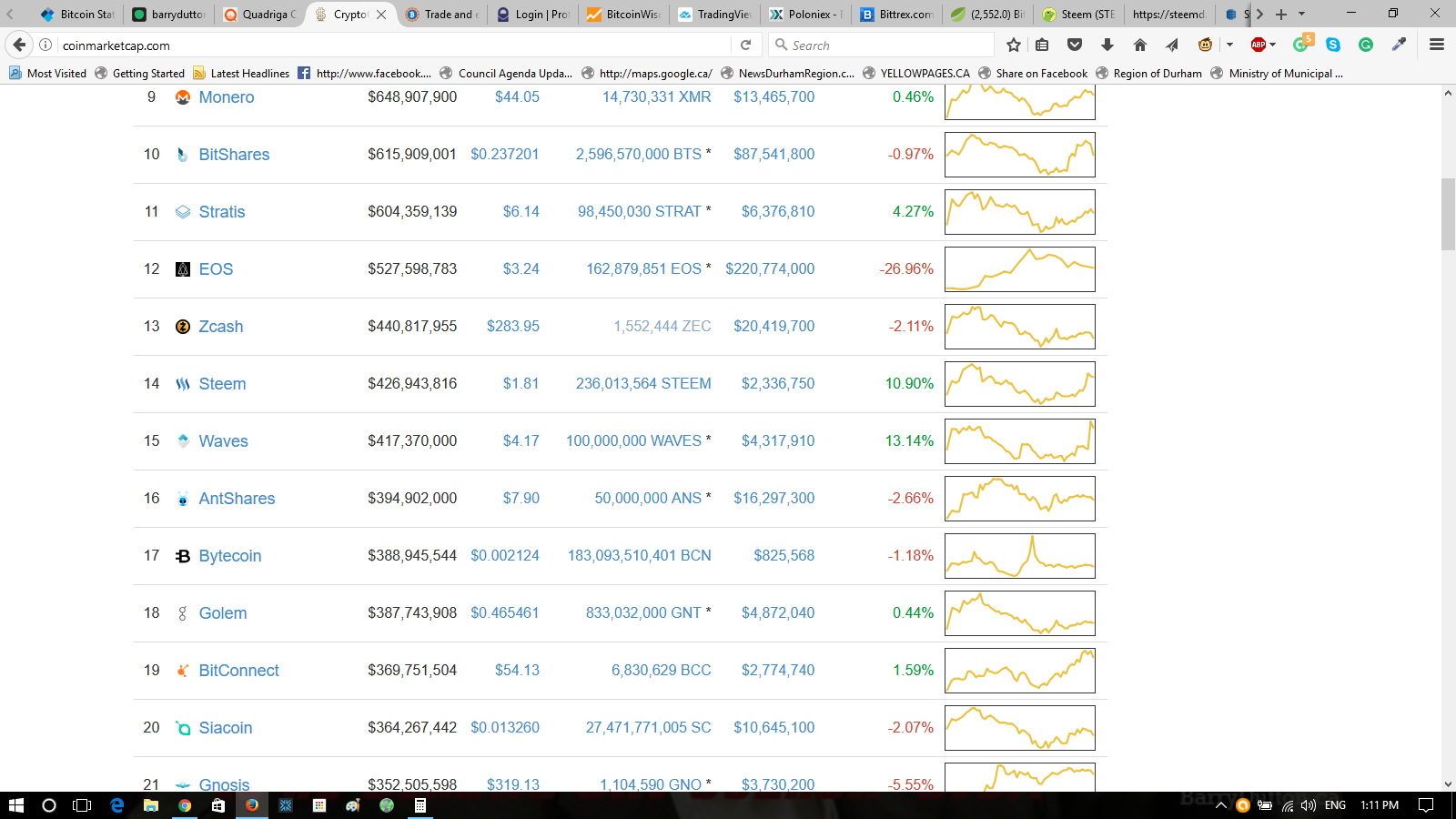Switch to the Bitcoin Stat tab
Screen dimensions: 1456x819
click(x=77, y=14)
